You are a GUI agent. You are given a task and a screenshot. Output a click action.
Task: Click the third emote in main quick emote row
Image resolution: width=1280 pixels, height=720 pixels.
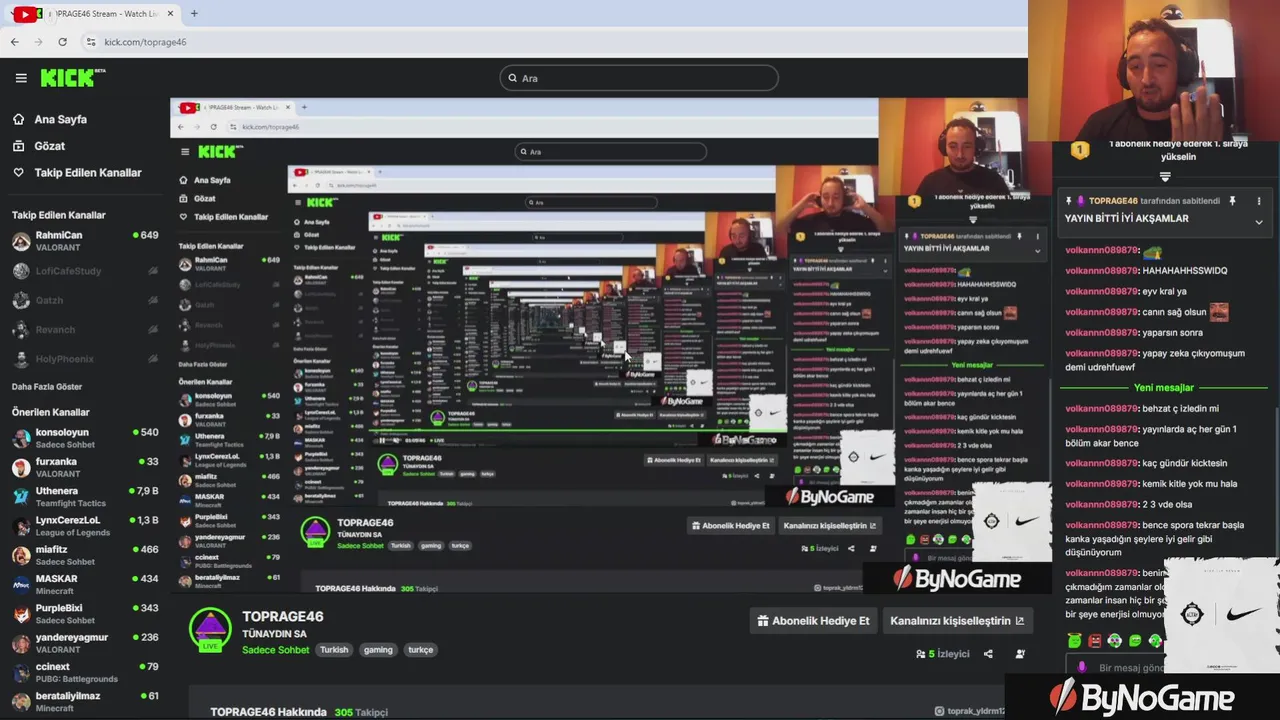pos(1114,641)
